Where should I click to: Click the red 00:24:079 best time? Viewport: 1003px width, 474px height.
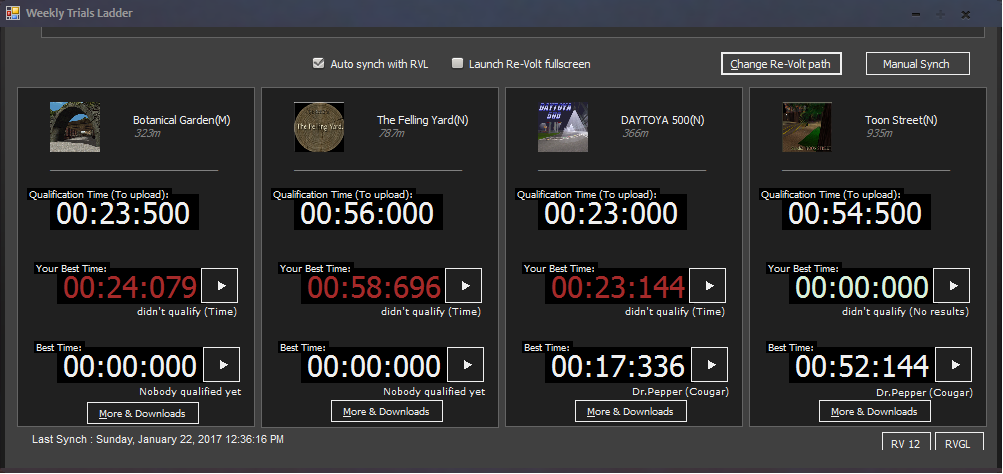tap(130, 288)
